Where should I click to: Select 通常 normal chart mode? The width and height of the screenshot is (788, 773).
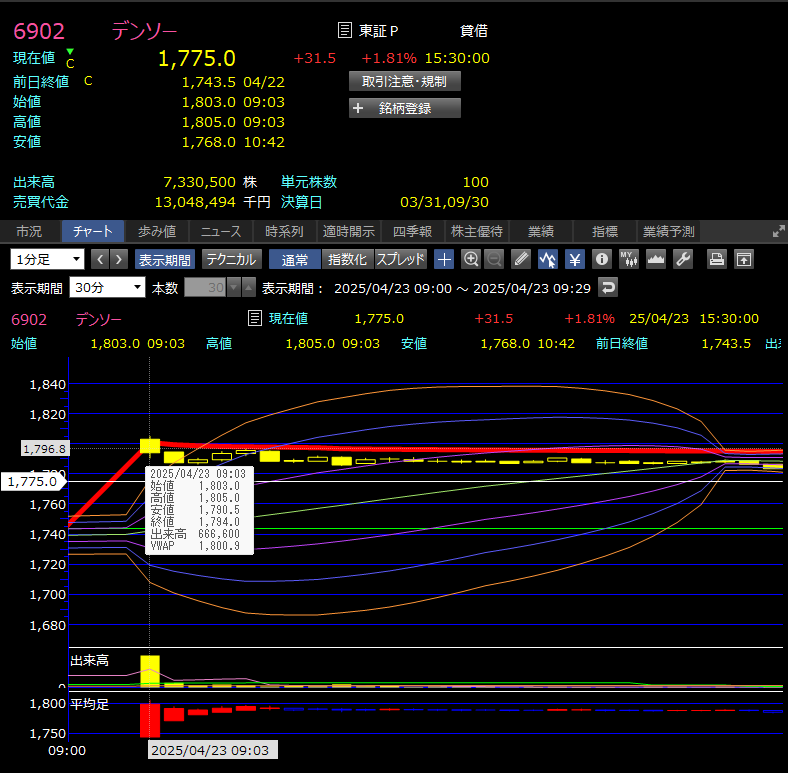294,260
